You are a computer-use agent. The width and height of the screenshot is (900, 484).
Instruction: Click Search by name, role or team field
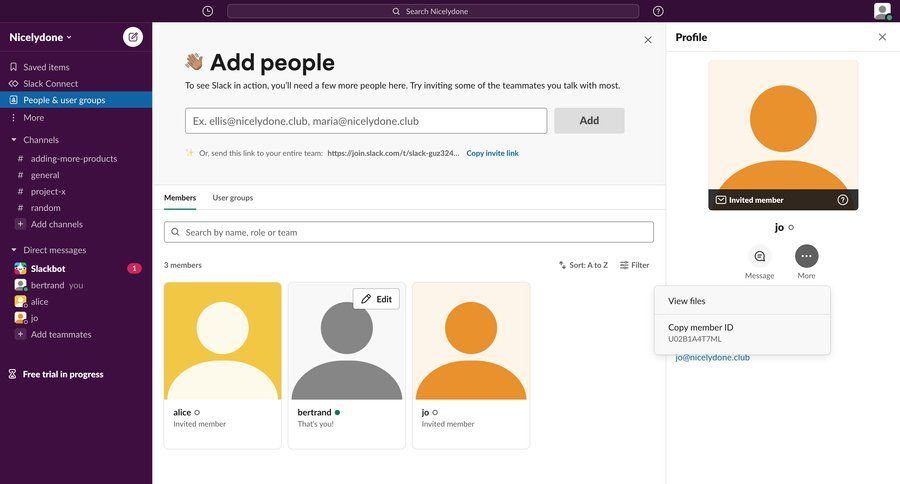point(409,233)
